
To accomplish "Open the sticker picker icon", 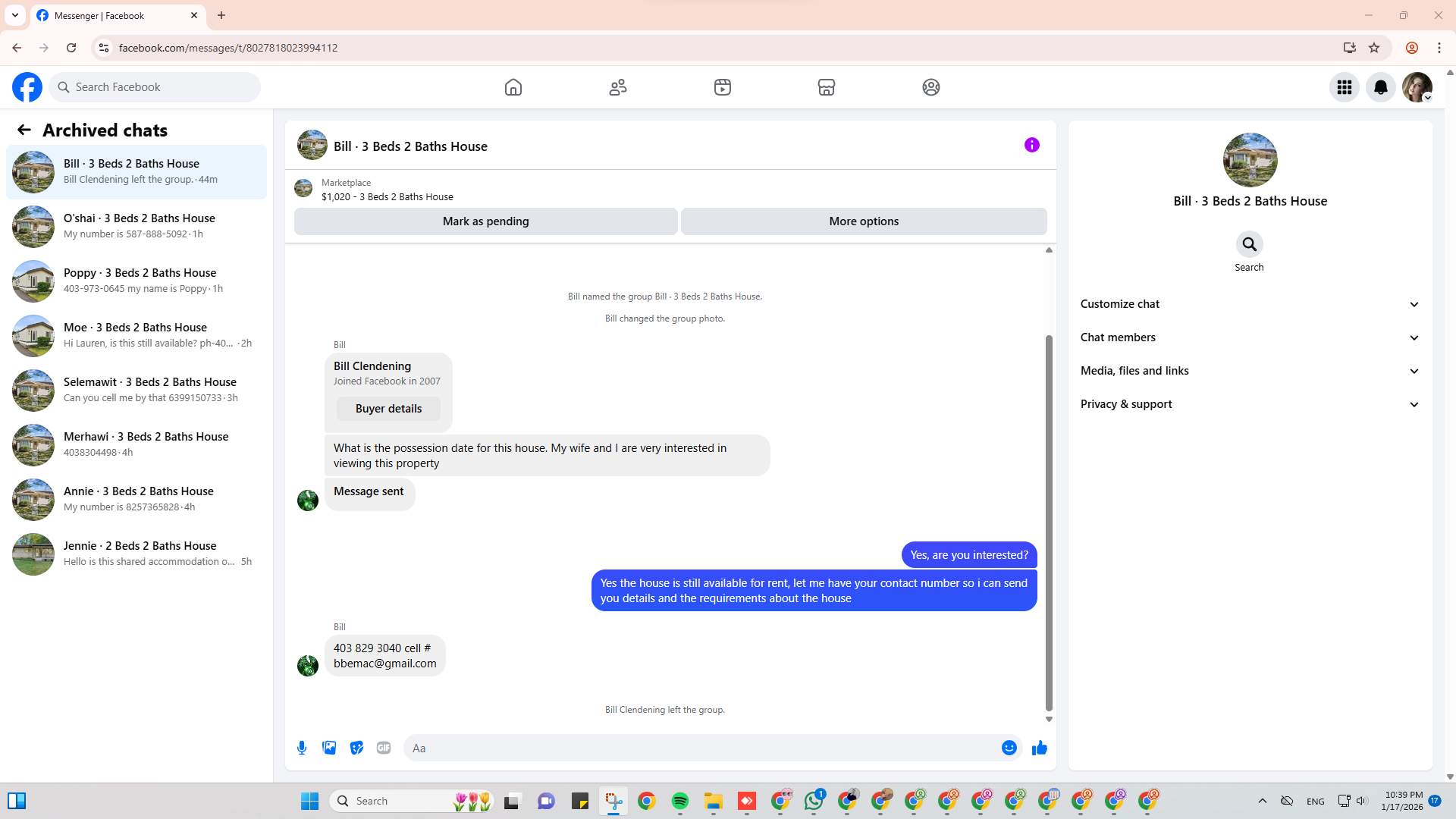I will 356,748.
